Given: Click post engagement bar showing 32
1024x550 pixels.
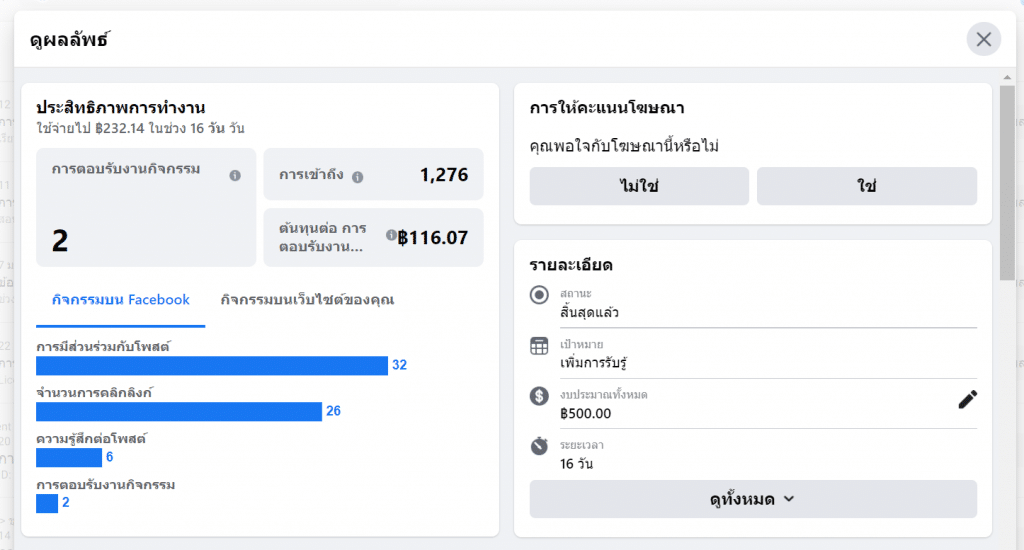Looking at the screenshot, I should (212, 365).
